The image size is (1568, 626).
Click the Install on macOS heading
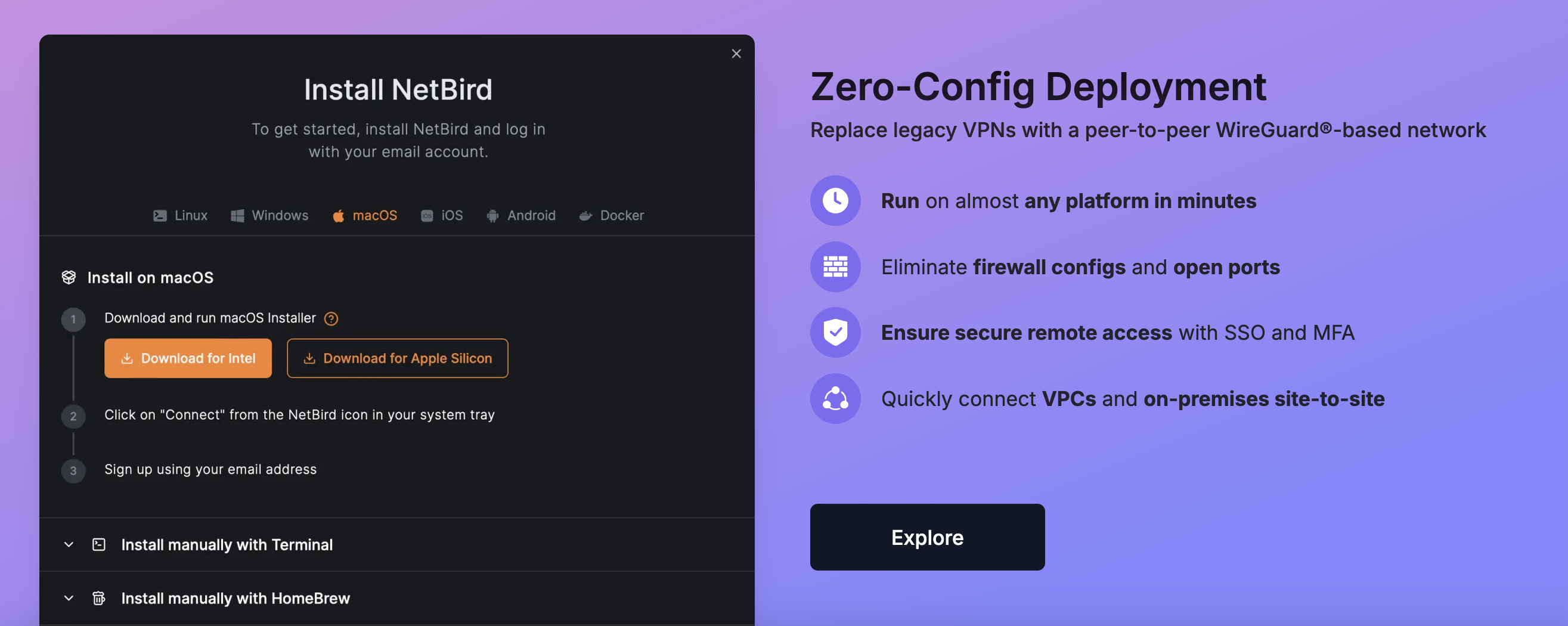tap(150, 278)
